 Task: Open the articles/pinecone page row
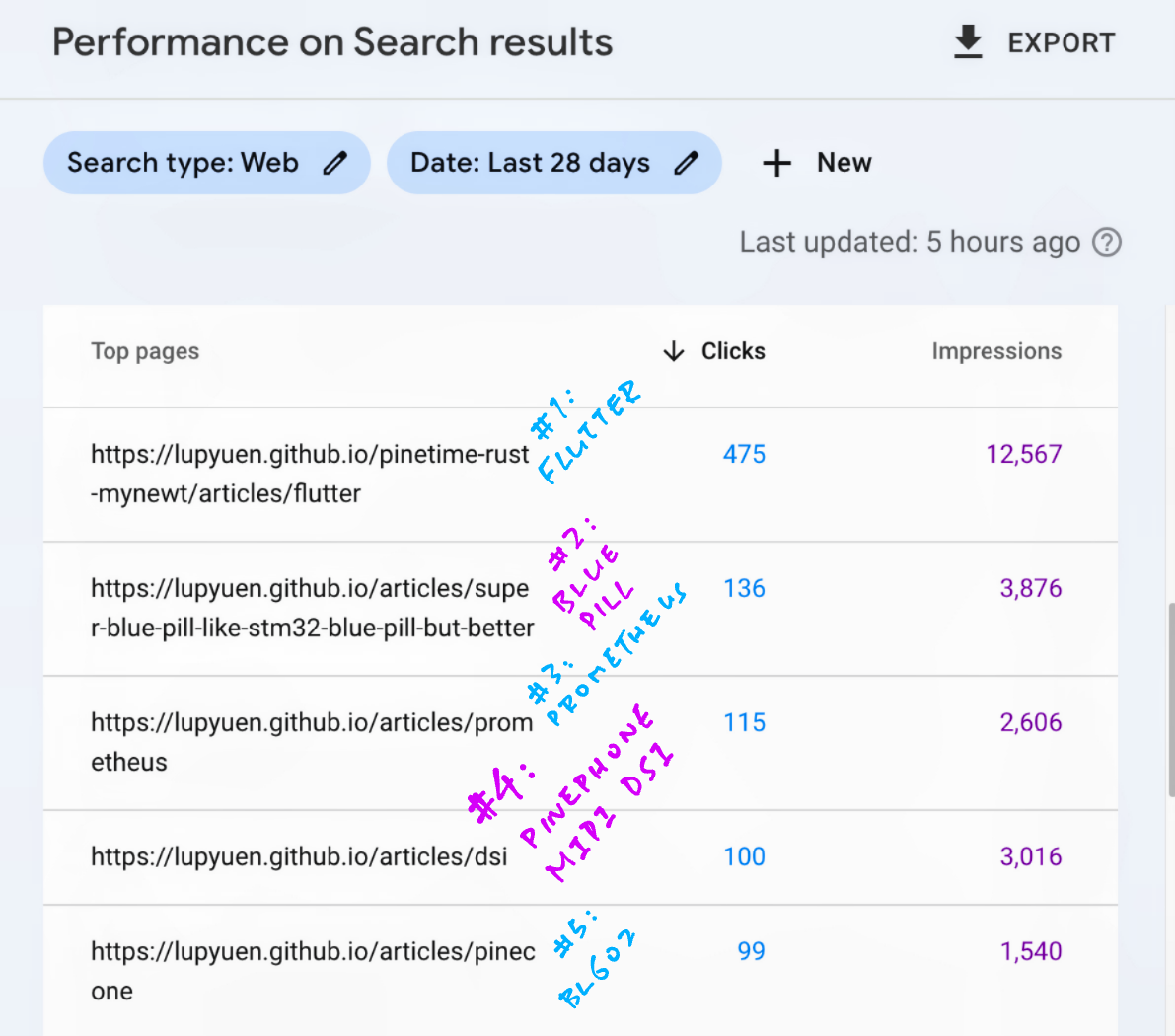tap(312, 971)
